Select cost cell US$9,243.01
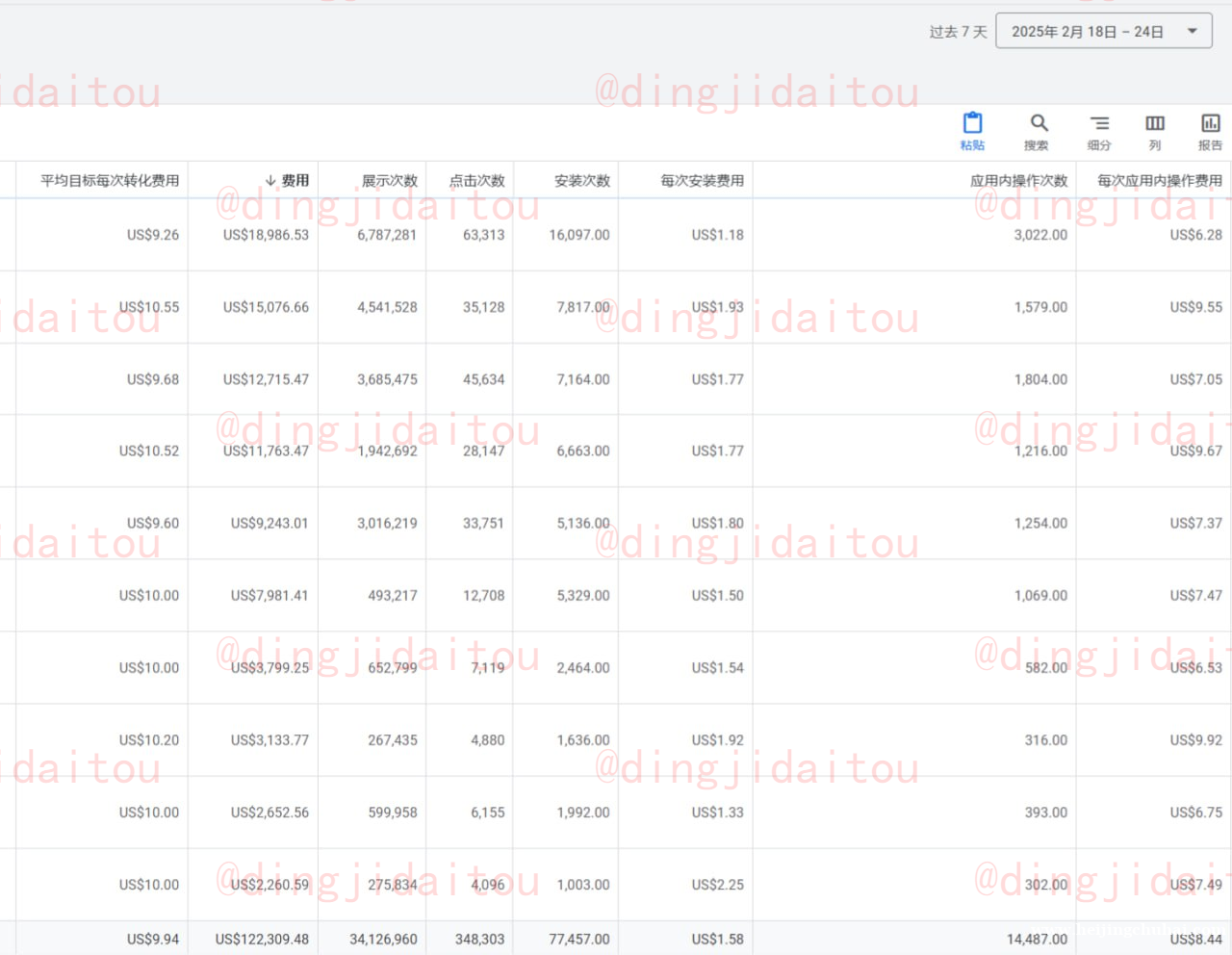 click(269, 523)
